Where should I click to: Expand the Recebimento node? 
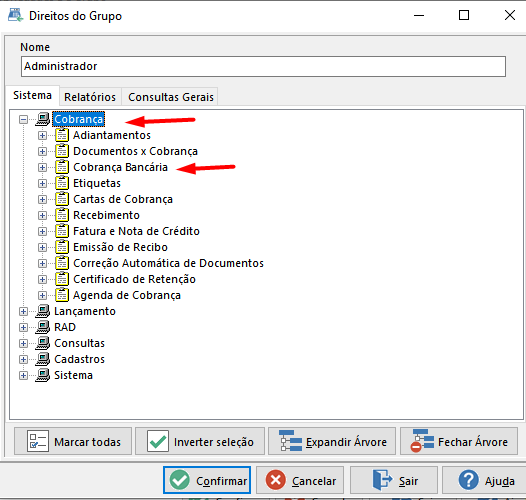coord(42,215)
